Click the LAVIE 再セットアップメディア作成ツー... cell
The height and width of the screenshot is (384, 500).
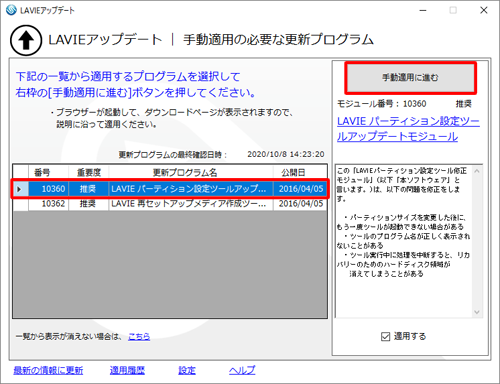[x=191, y=203]
